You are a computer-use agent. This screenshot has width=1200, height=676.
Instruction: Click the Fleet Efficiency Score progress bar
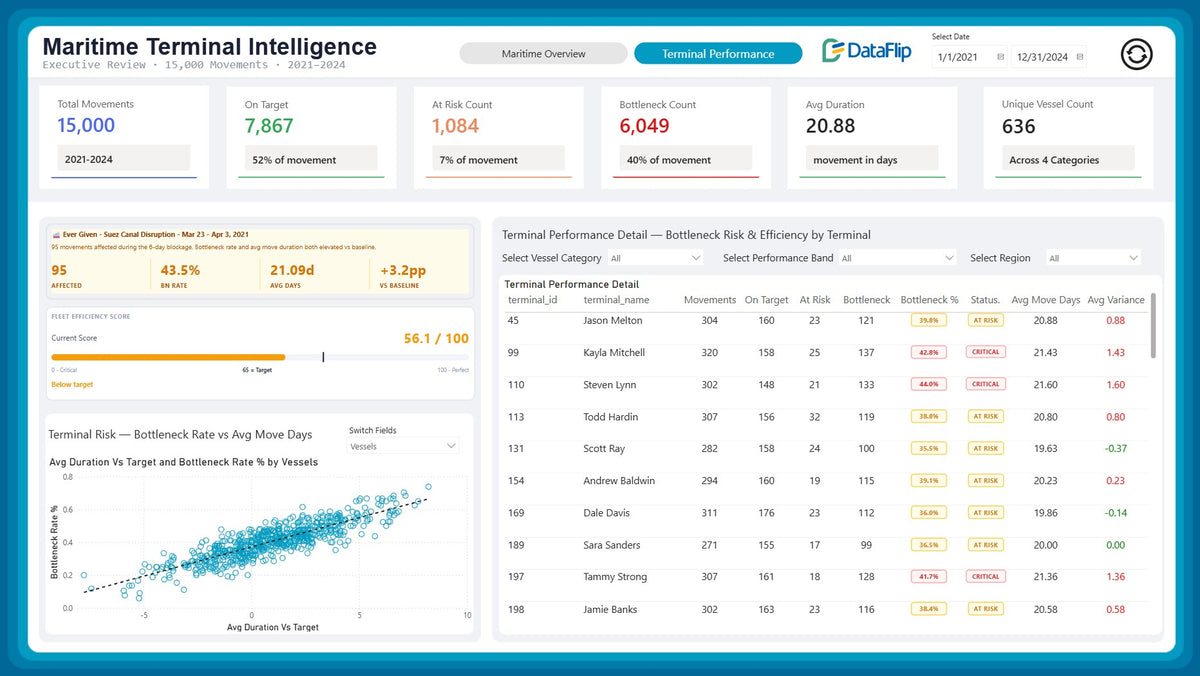(260, 357)
